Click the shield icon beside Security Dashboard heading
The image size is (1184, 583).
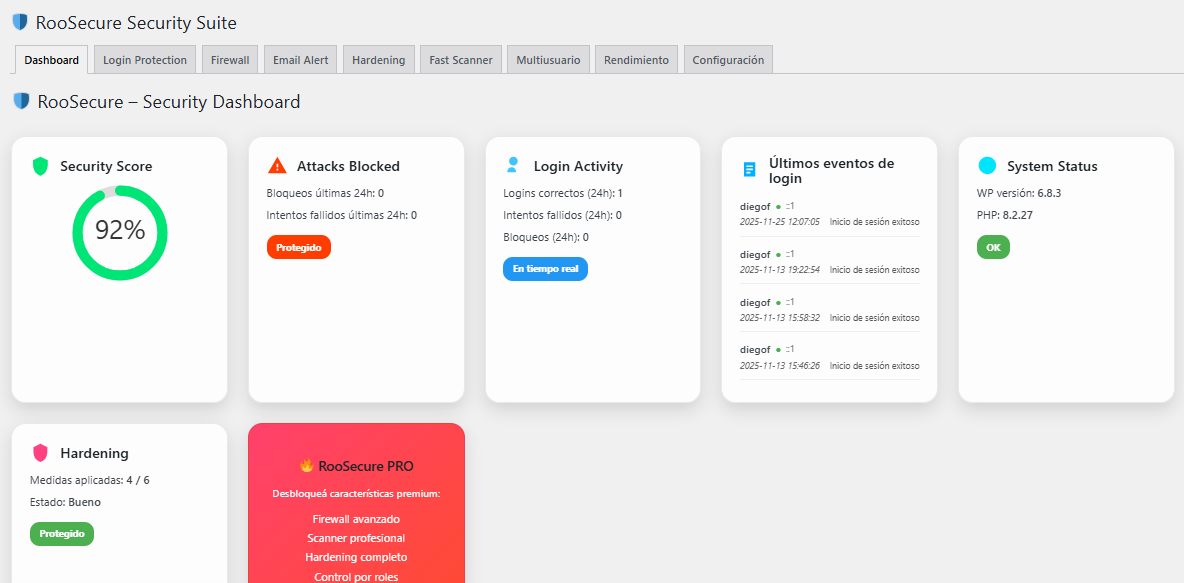coord(22,100)
